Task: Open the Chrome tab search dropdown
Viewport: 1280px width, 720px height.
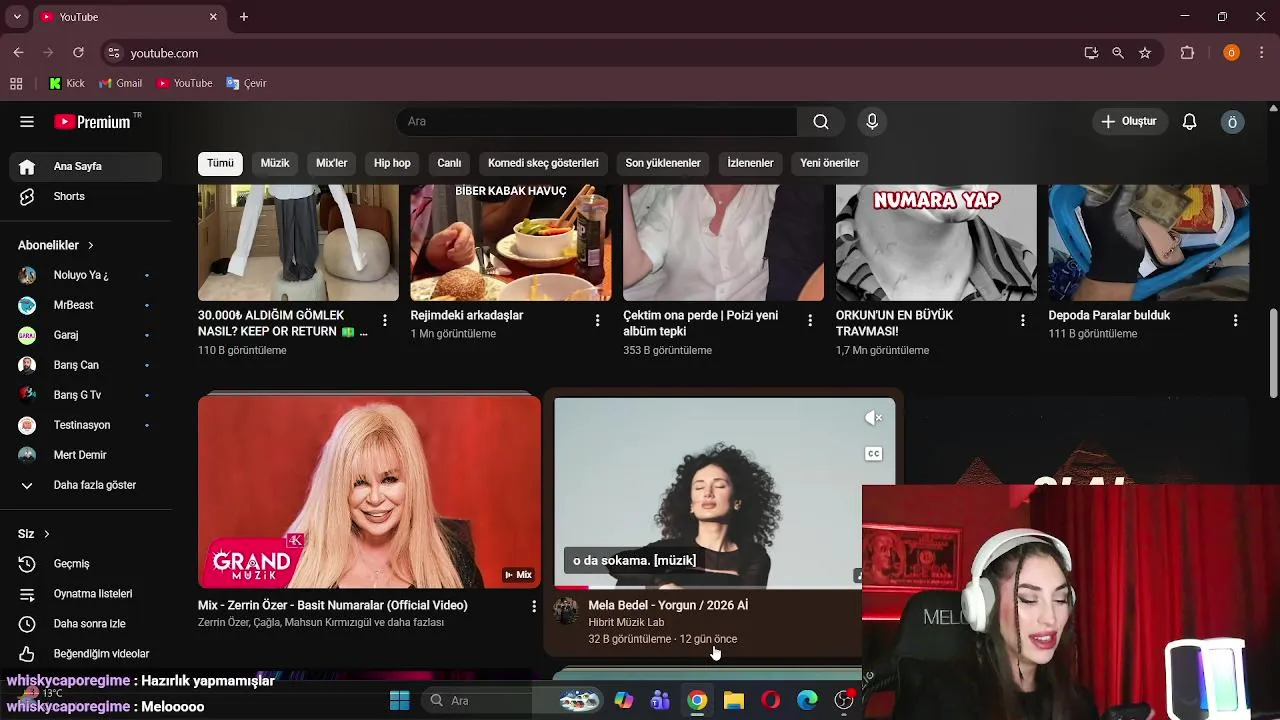Action: tap(16, 17)
